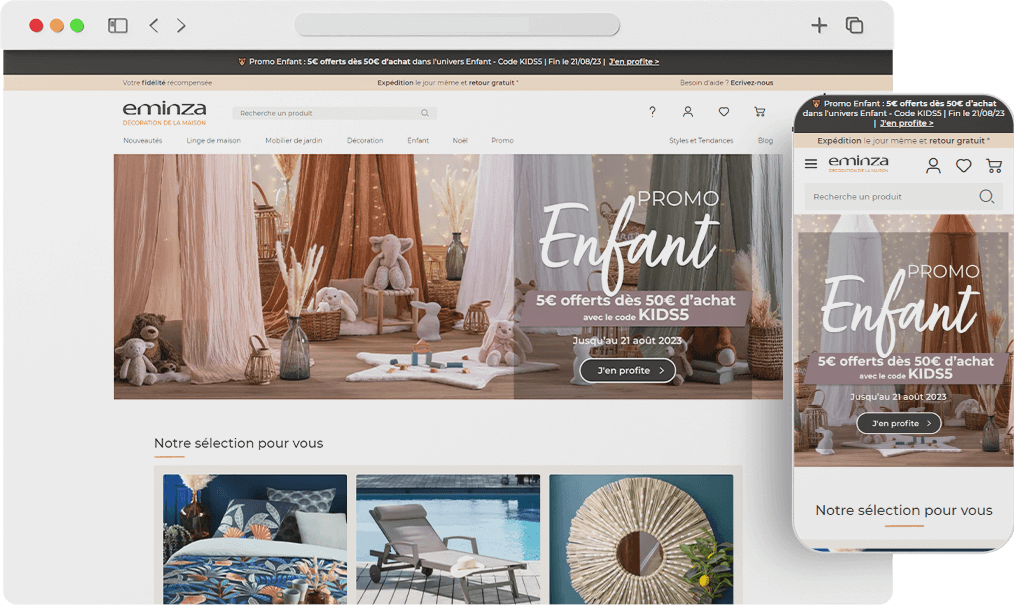The height and width of the screenshot is (605, 1014).
Task: Toggle the browser sidebar panel icon
Action: 118,25
